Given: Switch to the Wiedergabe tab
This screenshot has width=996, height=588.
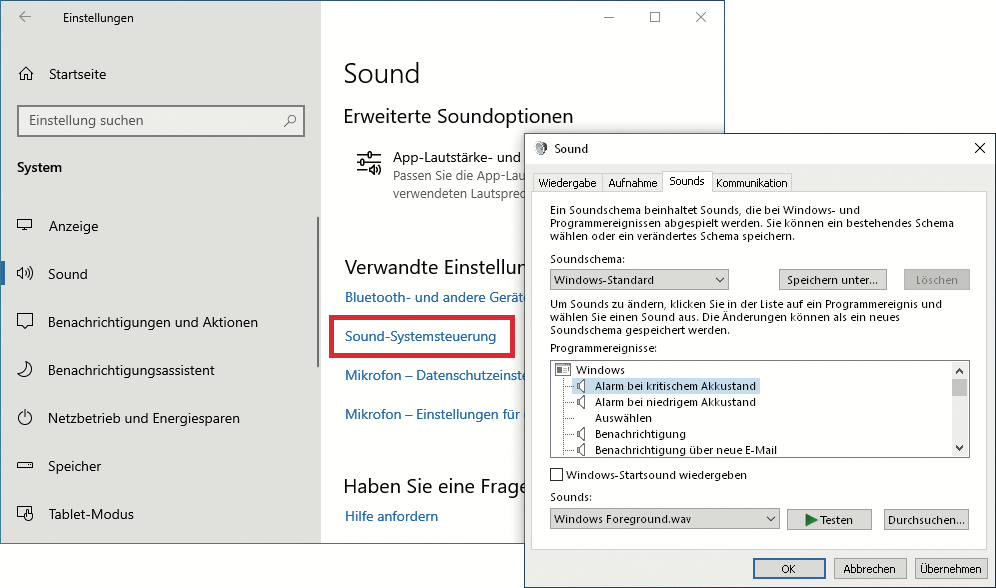Looking at the screenshot, I should (568, 183).
